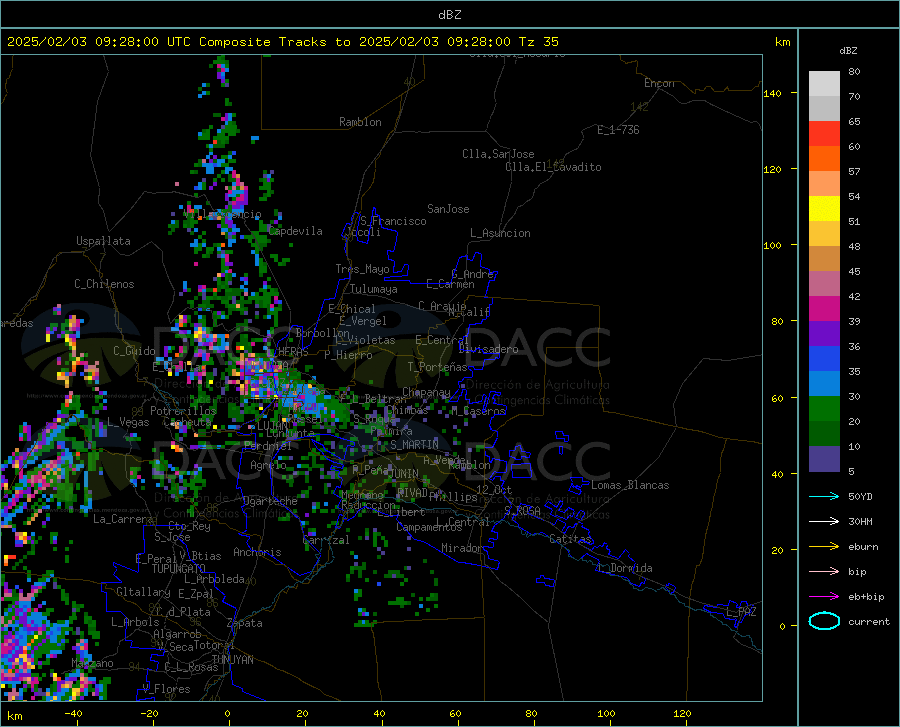This screenshot has height=727, width=900.
Task: Pick the bright yellow 54 dBZ swatch
Action: pyautogui.click(x=824, y=209)
